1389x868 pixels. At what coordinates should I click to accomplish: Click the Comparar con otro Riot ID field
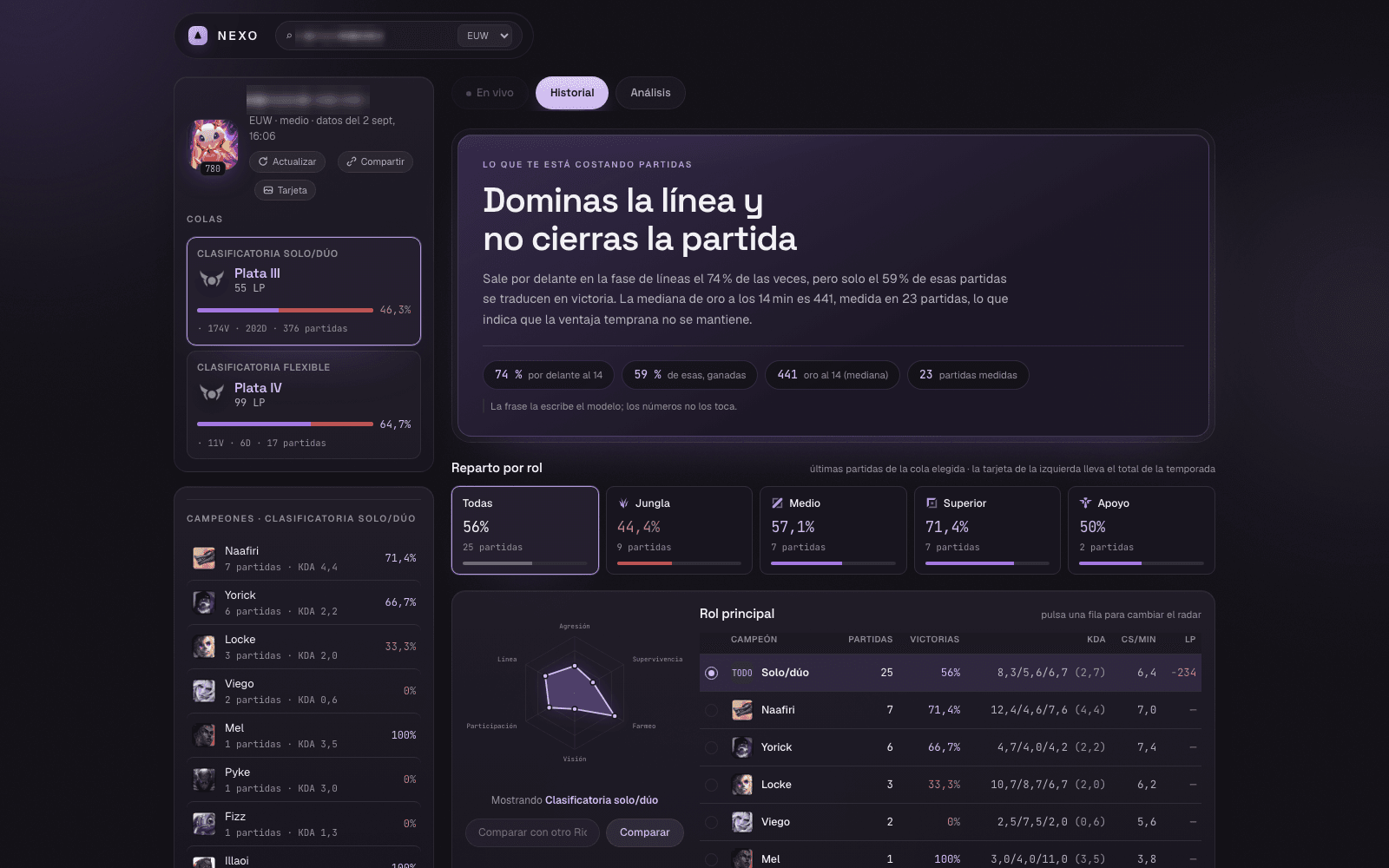(x=532, y=832)
